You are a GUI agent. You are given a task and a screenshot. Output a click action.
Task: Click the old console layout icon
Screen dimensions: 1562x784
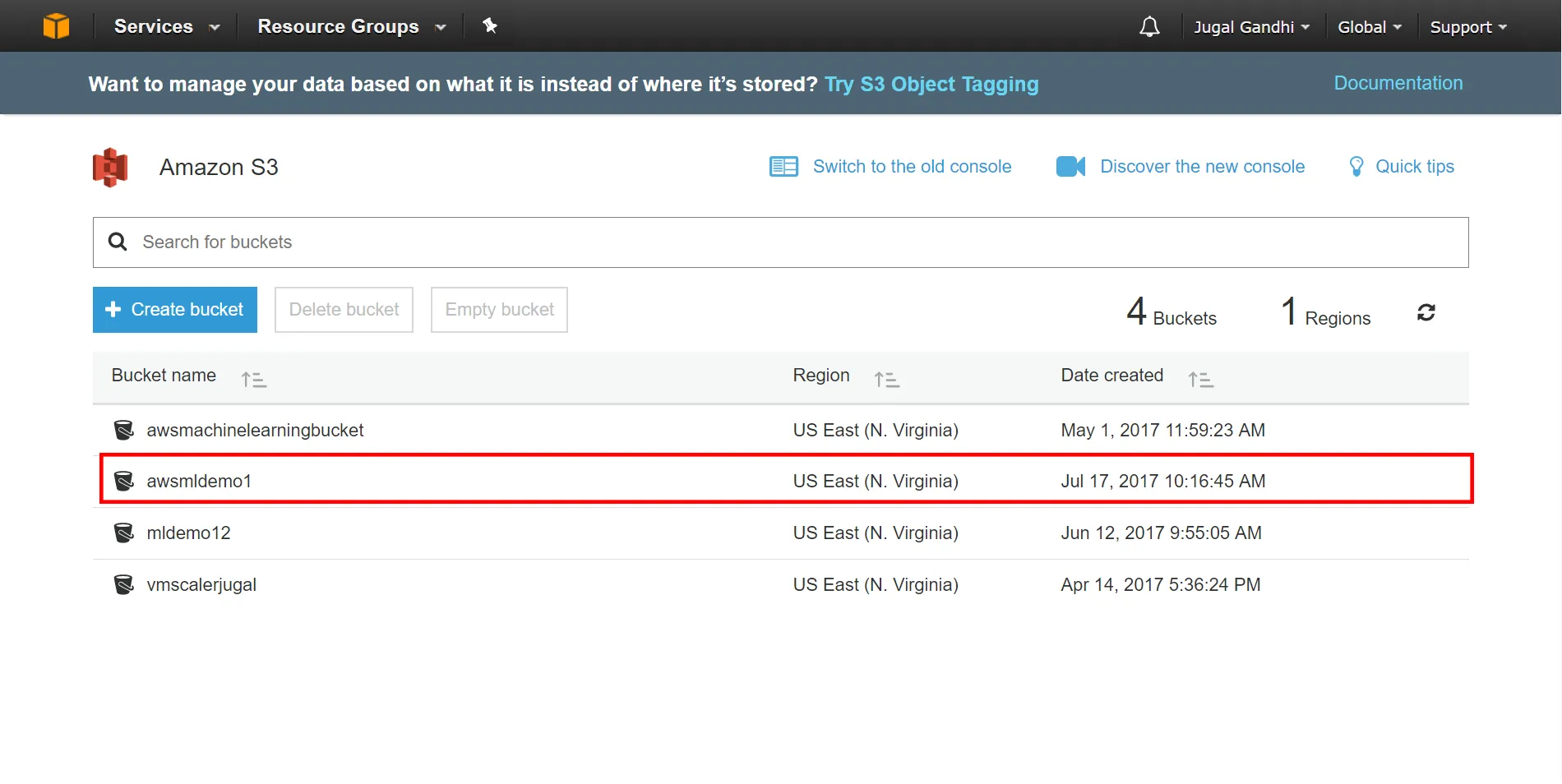point(783,167)
